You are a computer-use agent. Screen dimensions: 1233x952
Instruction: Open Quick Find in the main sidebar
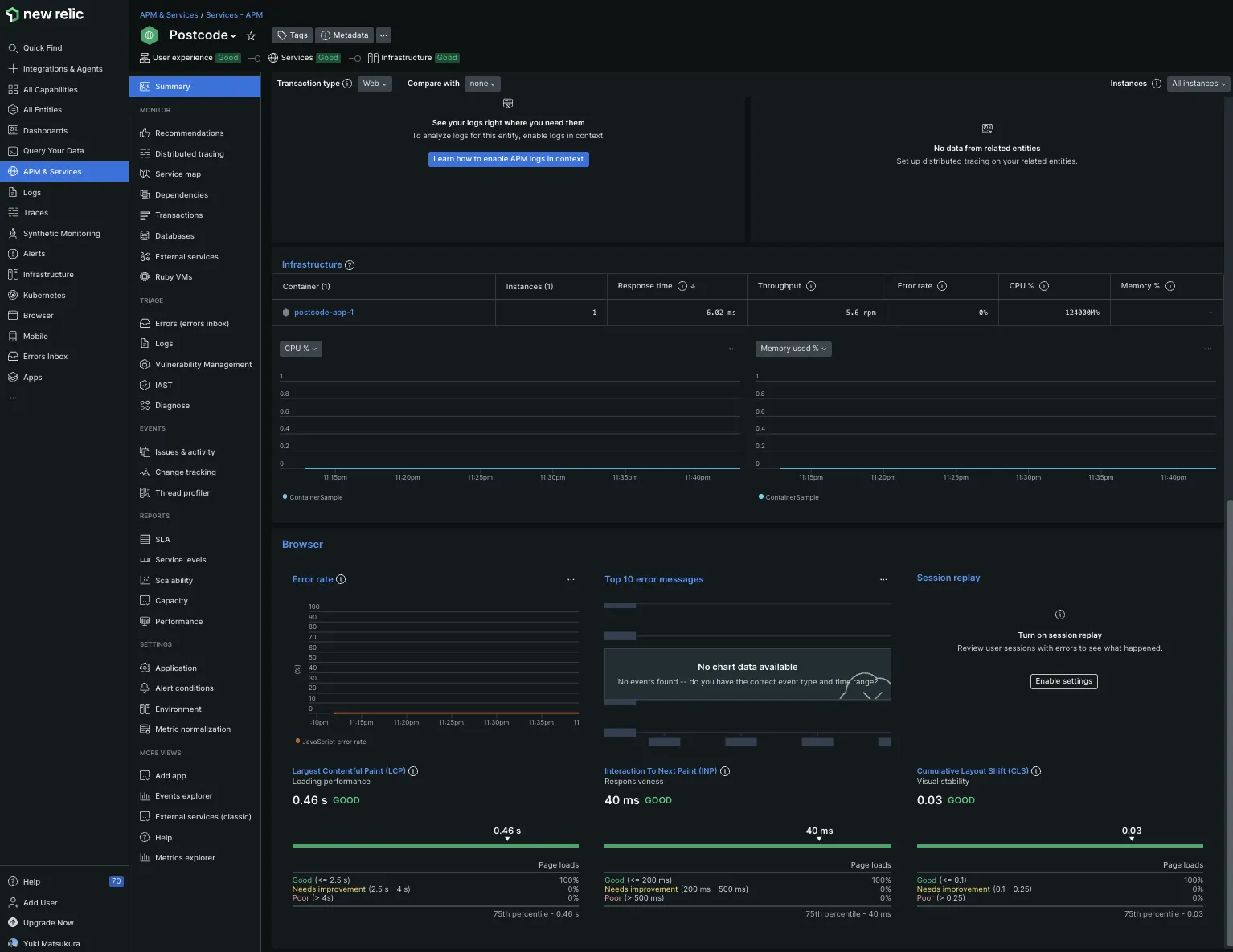(x=43, y=48)
